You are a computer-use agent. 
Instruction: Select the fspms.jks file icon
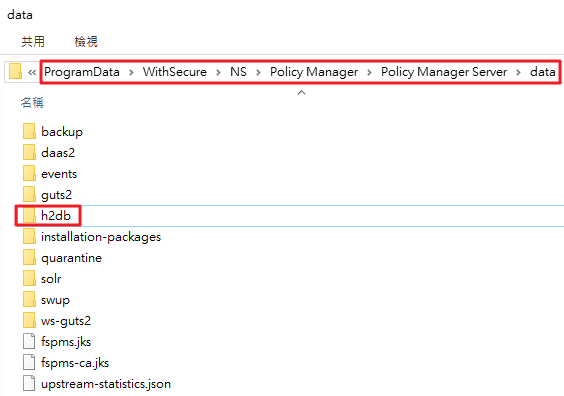point(29,341)
